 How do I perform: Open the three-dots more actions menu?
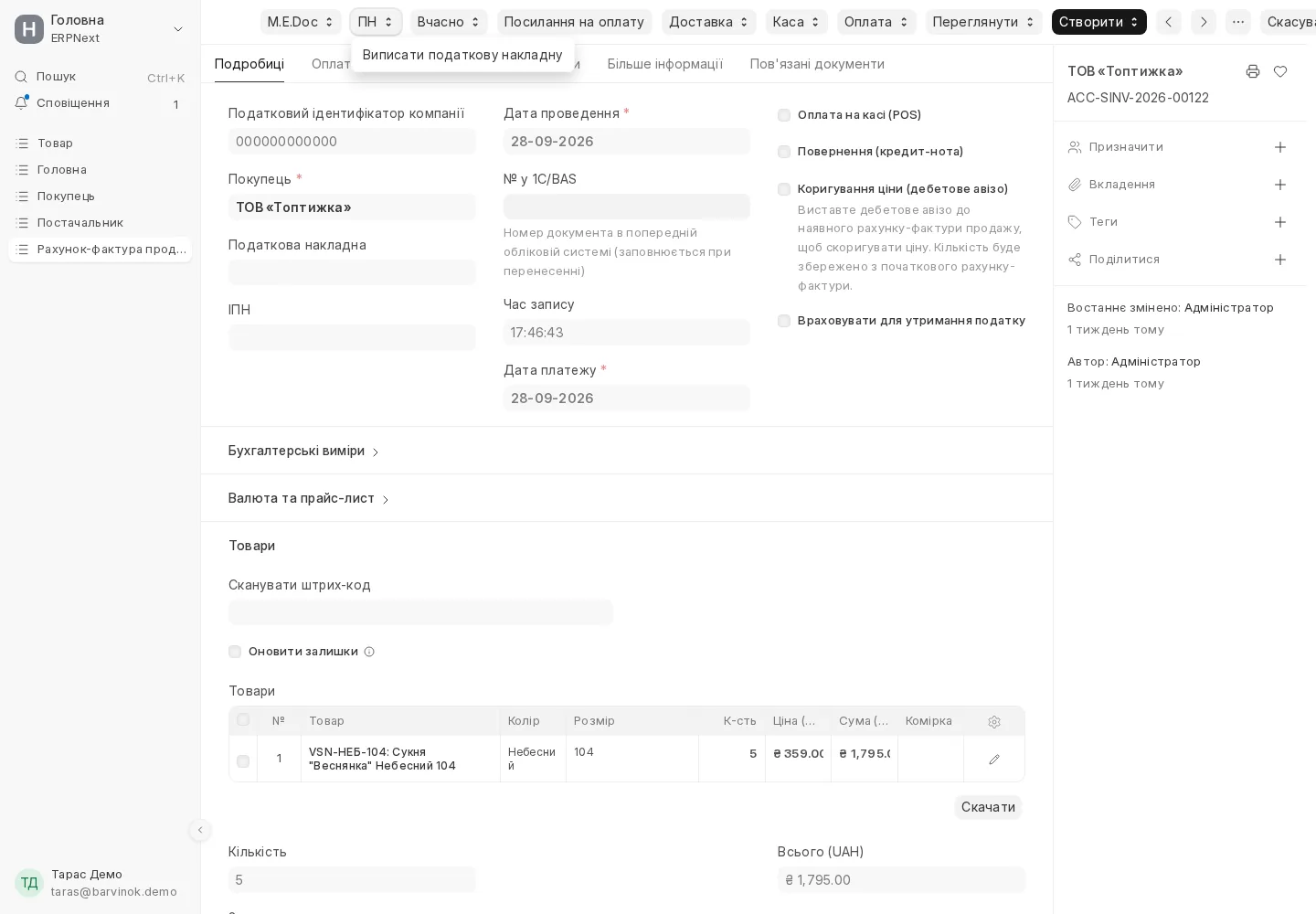pyautogui.click(x=1238, y=22)
